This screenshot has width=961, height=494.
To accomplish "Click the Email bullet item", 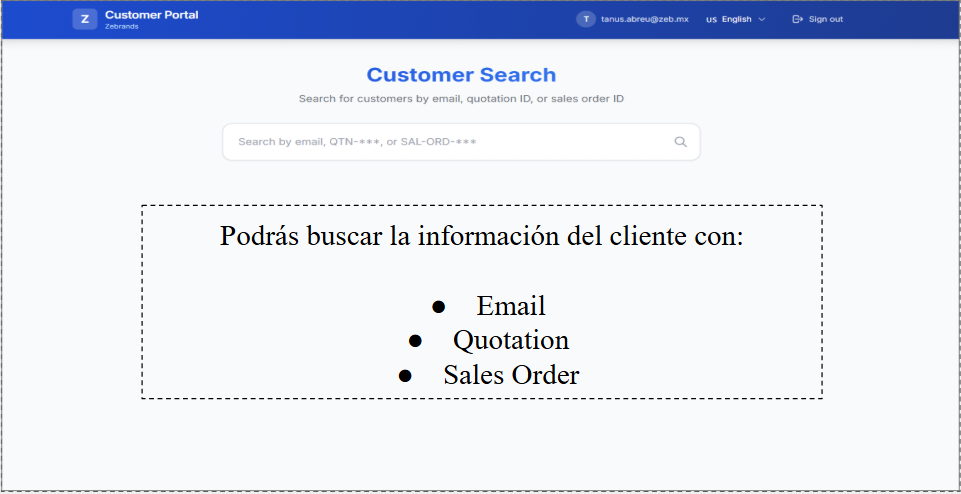I will (511, 305).
